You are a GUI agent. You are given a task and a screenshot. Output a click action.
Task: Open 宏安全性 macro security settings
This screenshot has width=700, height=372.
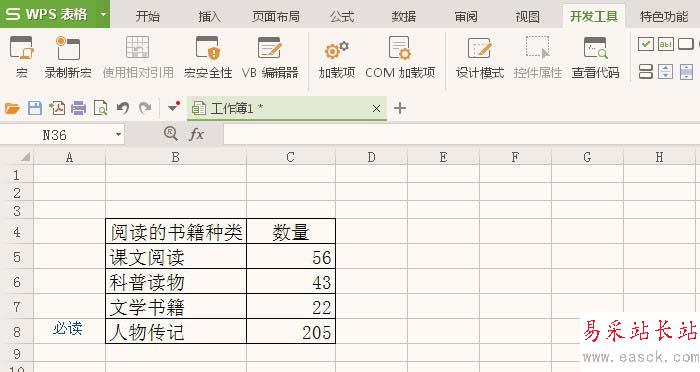point(208,58)
